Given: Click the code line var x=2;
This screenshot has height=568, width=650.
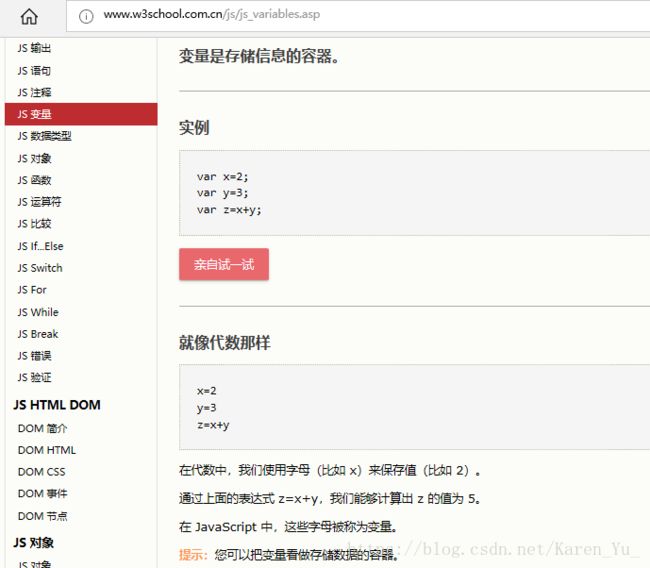Looking at the screenshot, I should click(223, 177).
